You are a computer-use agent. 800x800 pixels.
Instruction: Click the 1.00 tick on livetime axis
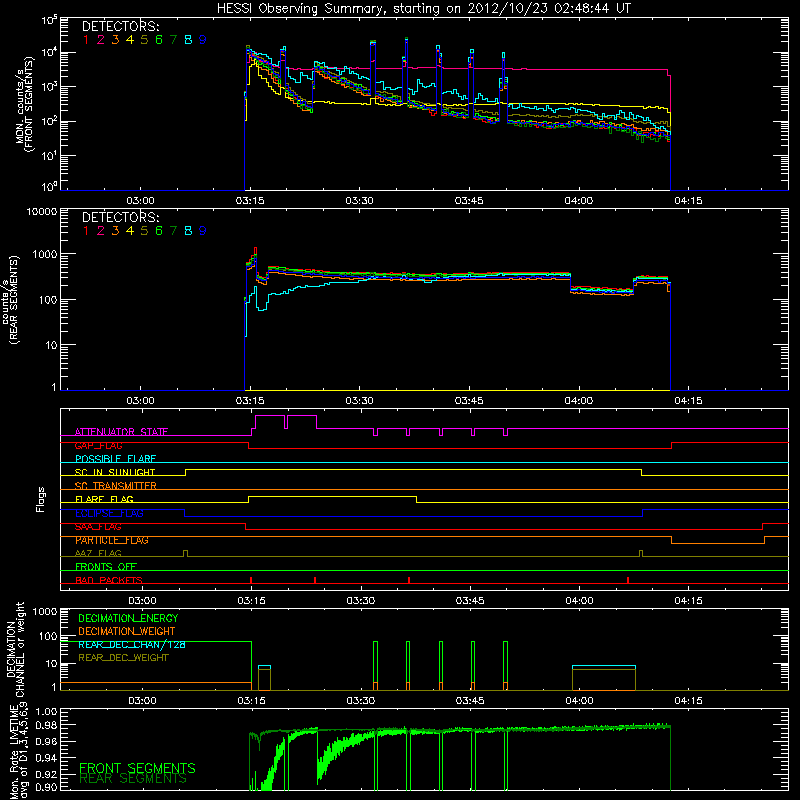(x=47, y=712)
